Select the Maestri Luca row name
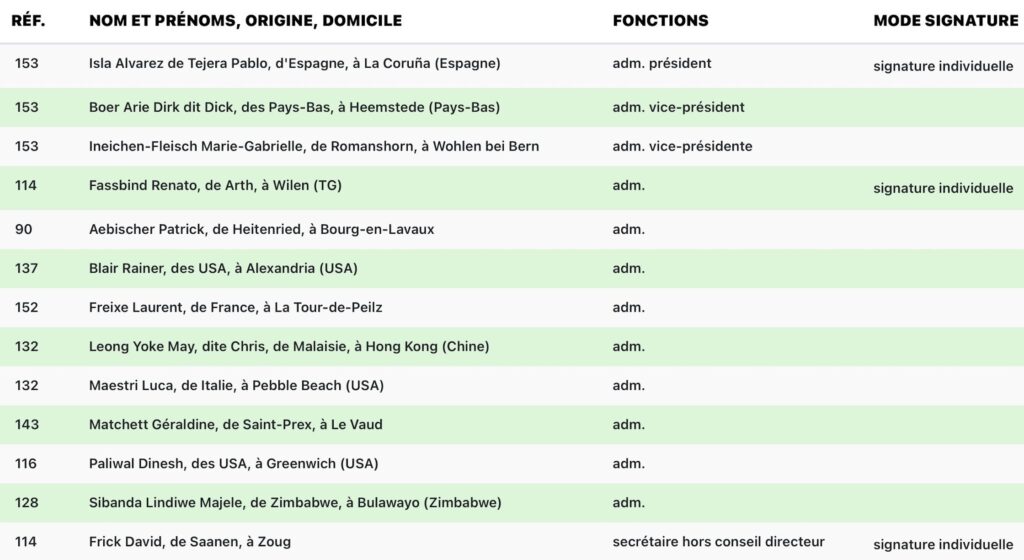This screenshot has height=560, width=1024. (236, 385)
